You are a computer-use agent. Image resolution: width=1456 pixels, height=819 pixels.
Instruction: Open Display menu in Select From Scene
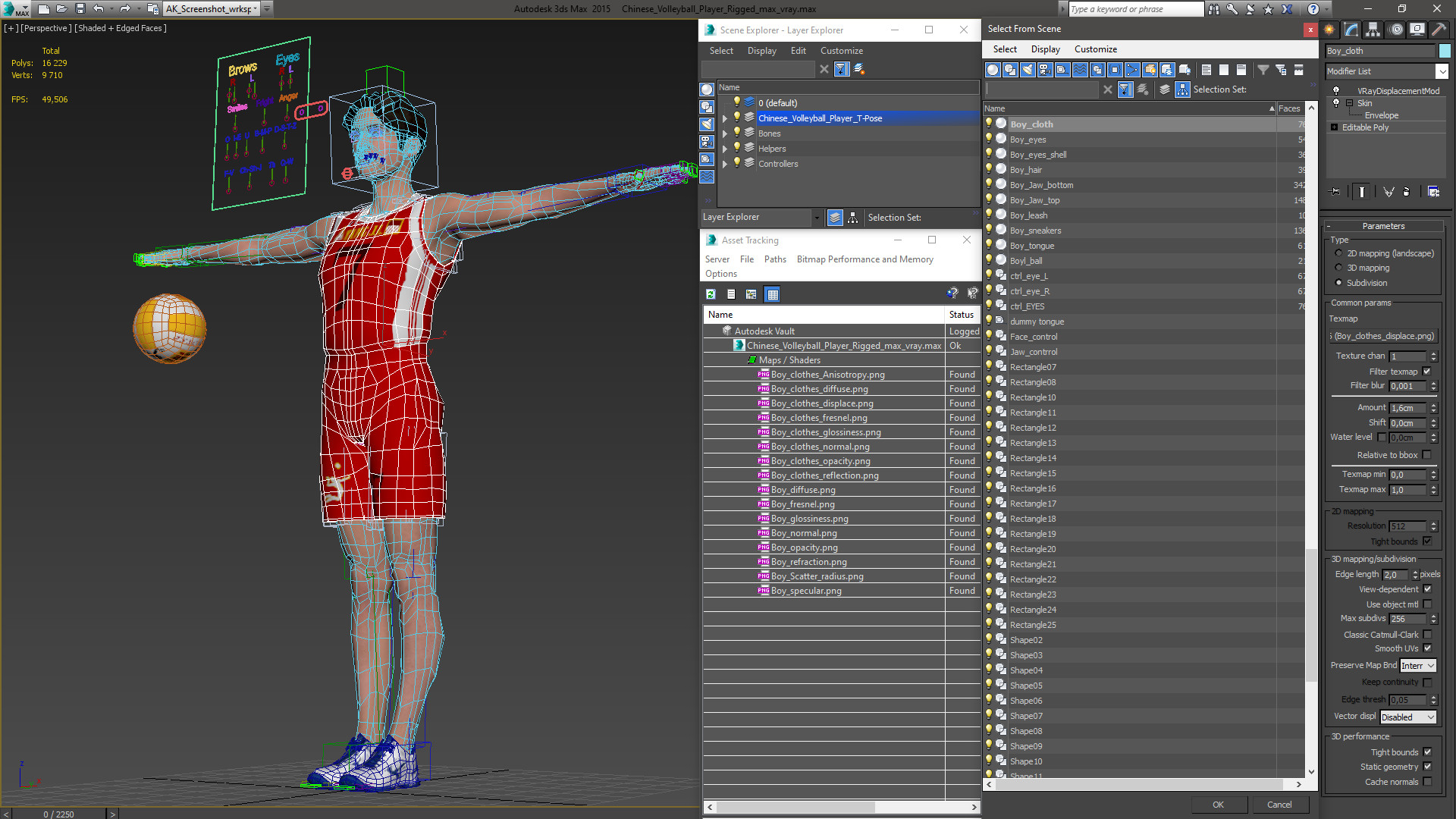1045,49
